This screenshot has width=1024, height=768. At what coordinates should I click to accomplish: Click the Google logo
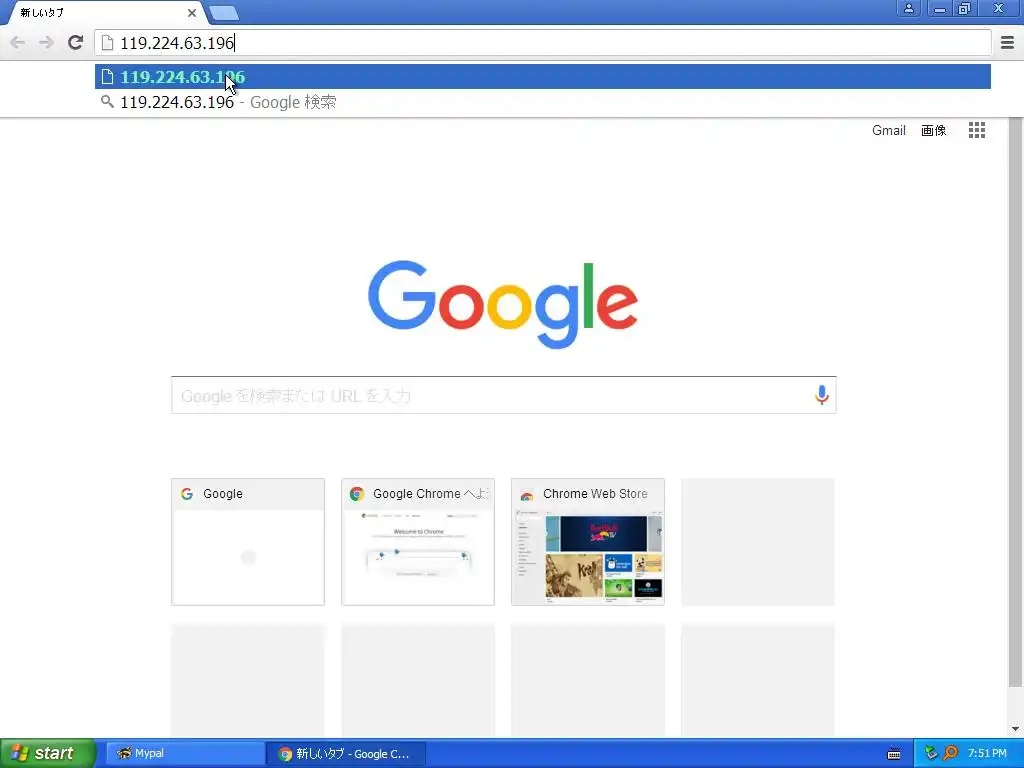[503, 304]
